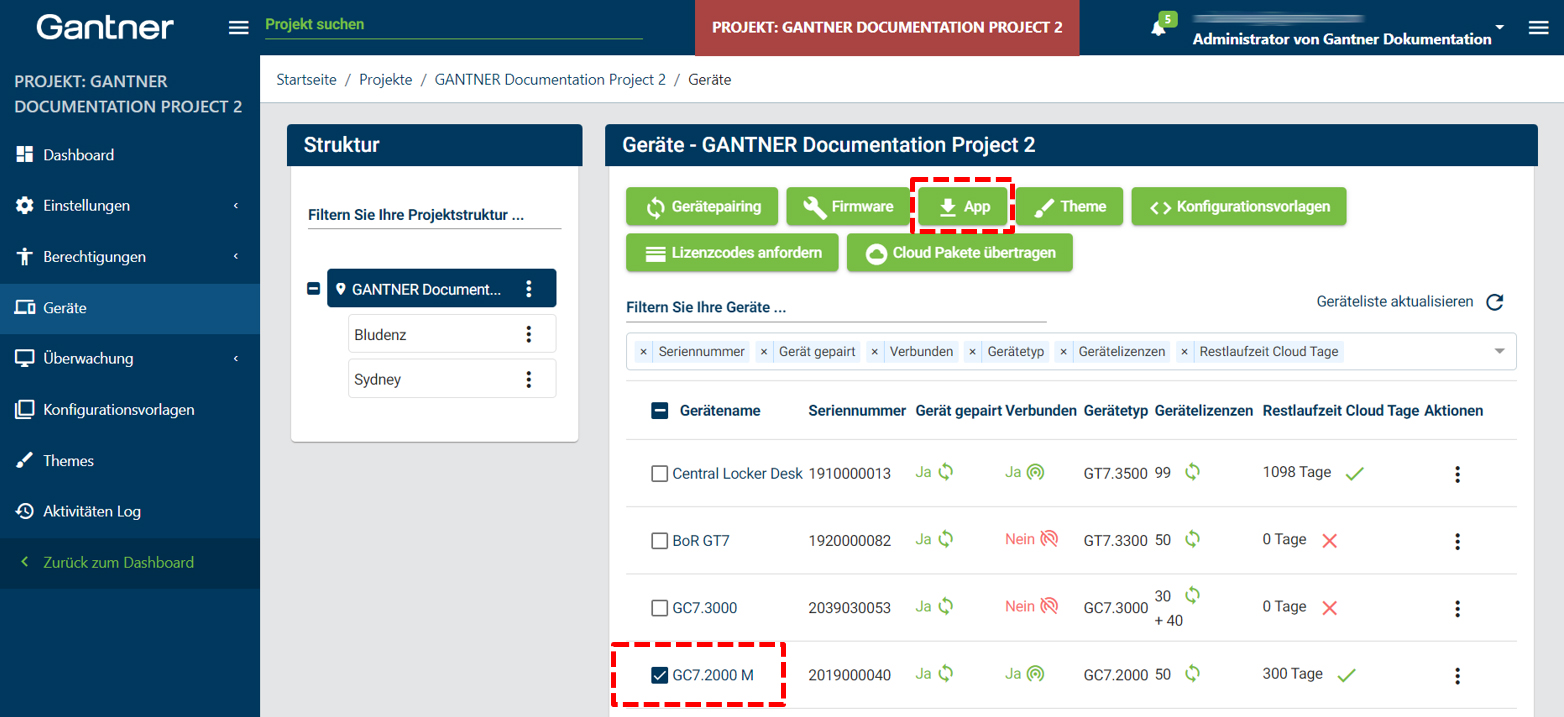The height and width of the screenshot is (717, 1564).
Task: Check the Central Locker Desk checkbox
Action: 659,474
